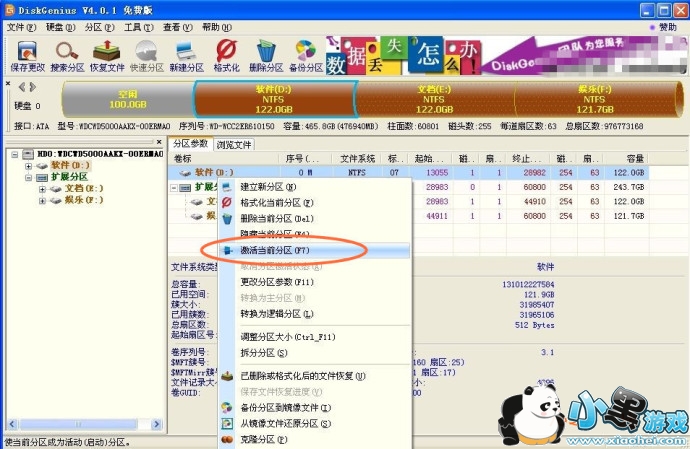Collapse the HD0 disk tree node
Image resolution: width=690 pixels, height=449 pixels.
pyautogui.click(x=15, y=154)
